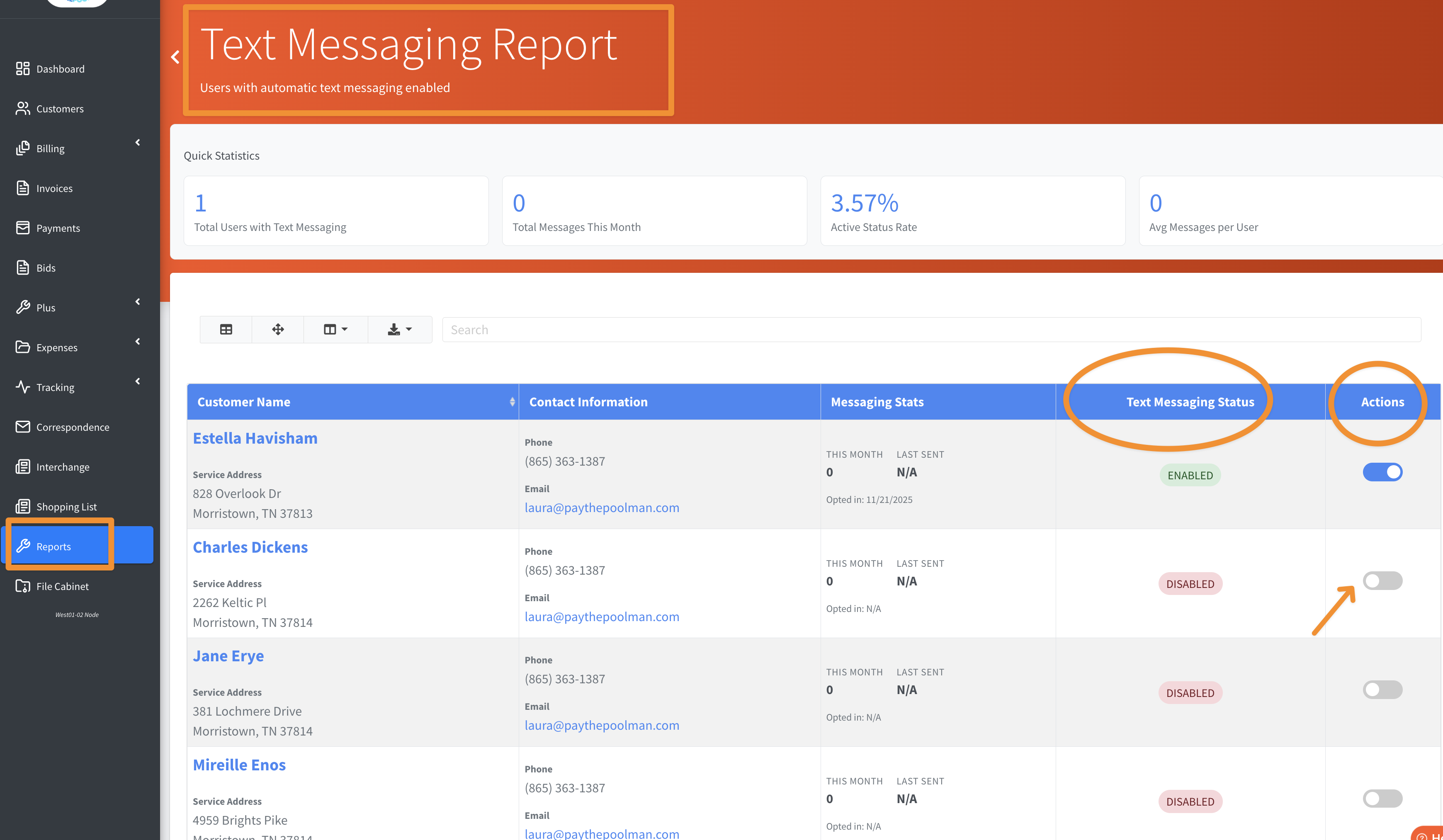The image size is (1443, 840).
Task: Click the Customers people icon
Action: click(x=22, y=108)
